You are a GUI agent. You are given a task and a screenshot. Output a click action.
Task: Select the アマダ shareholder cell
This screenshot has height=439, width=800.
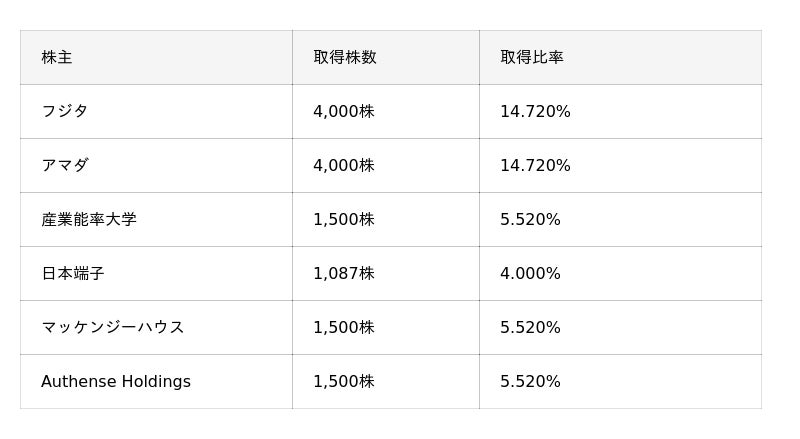(65, 166)
